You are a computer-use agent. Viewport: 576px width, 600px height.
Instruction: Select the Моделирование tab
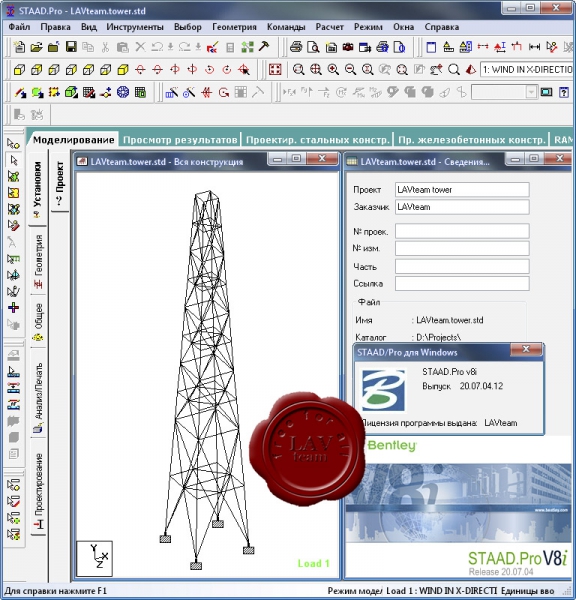(73, 140)
